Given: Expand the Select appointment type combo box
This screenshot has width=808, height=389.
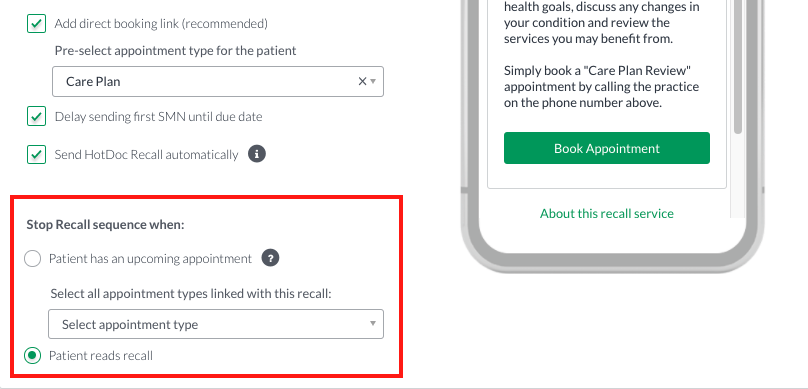Looking at the screenshot, I should pyautogui.click(x=216, y=324).
